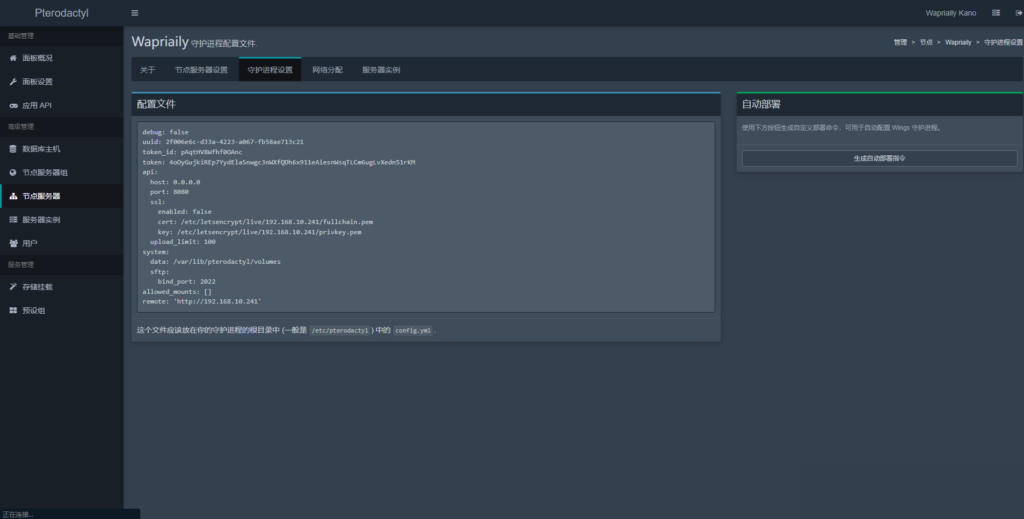The width and height of the screenshot is (1024, 519).
Task: Click the globe icon beside 节点服务器组
Action: click(13, 172)
